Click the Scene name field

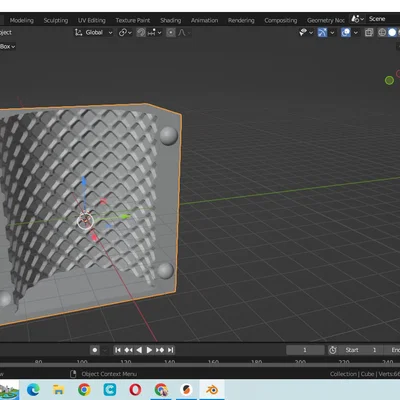pyautogui.click(x=383, y=19)
